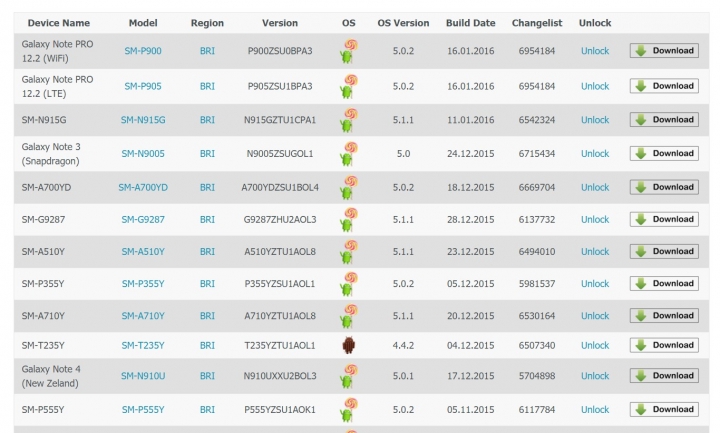Click Unlock link for SM-N910U

(x=595, y=376)
